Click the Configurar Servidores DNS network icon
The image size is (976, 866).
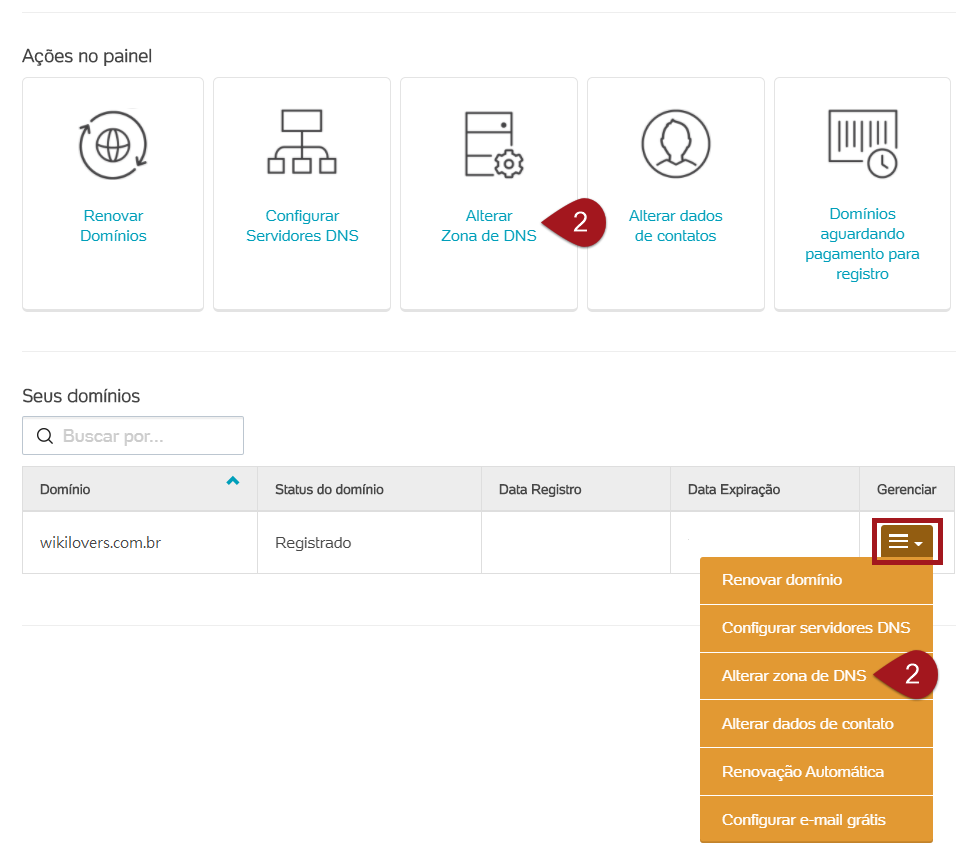[x=302, y=141]
